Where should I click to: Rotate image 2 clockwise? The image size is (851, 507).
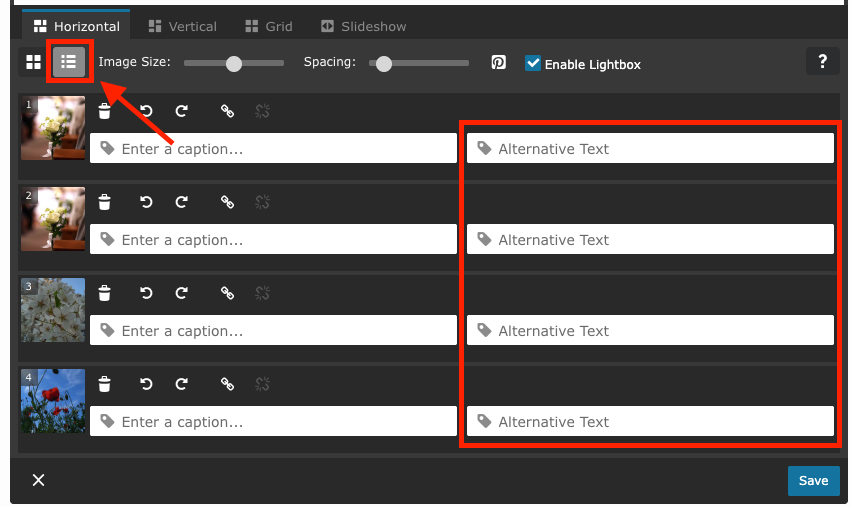[182, 202]
